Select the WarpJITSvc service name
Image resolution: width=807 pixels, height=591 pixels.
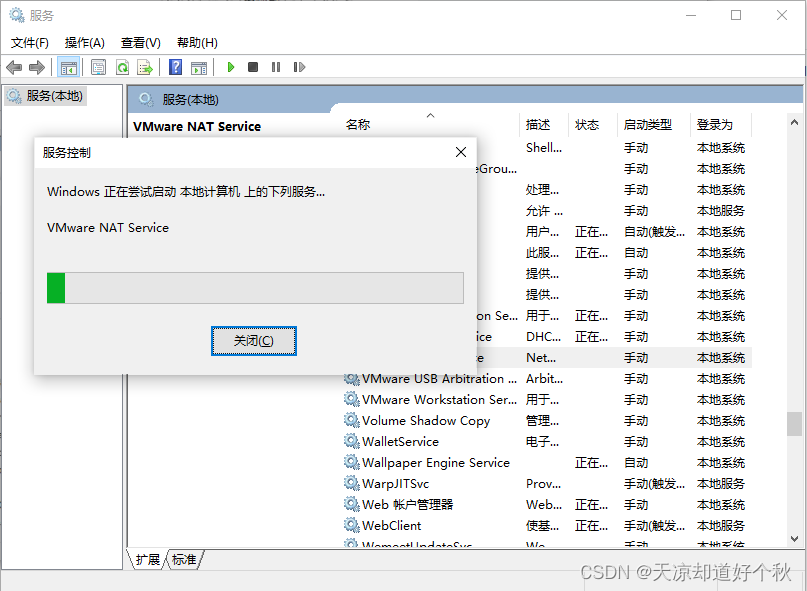pyautogui.click(x=395, y=484)
